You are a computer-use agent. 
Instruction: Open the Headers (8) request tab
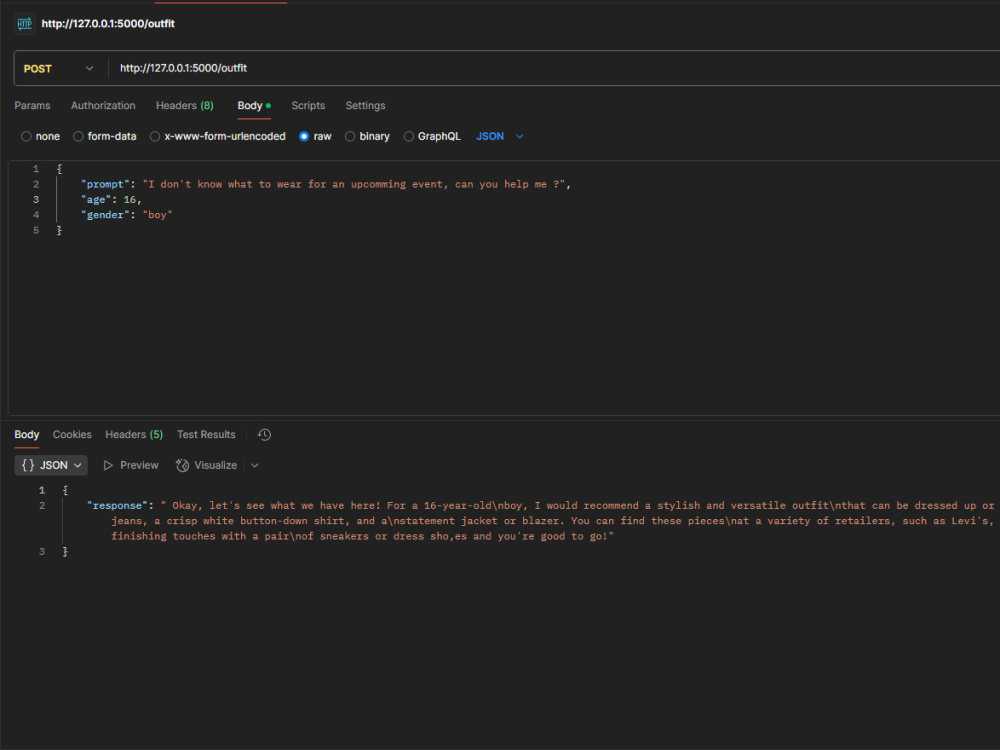[x=185, y=106]
